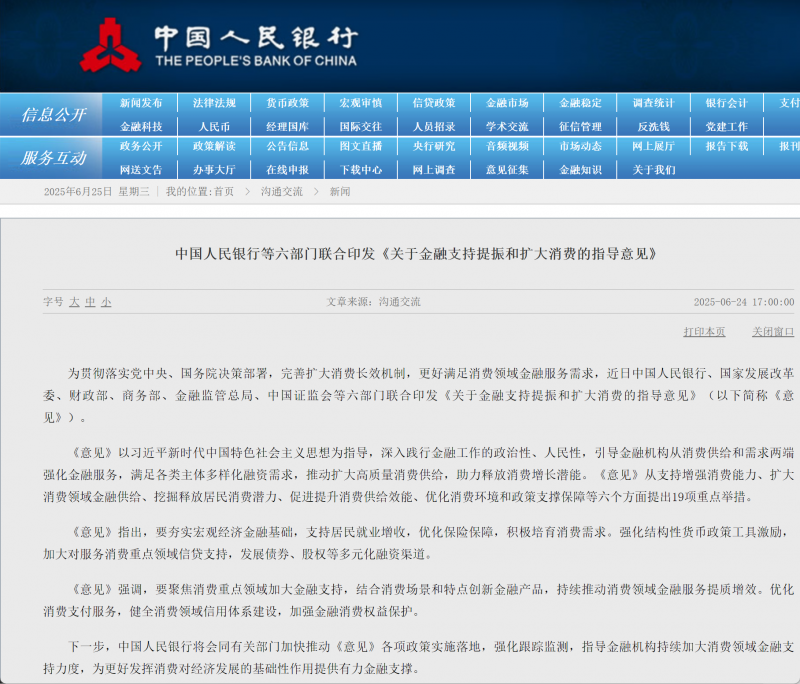This screenshot has width=800, height=684.
Task: Open 新闻 breadcrumb link
Action: coord(340,192)
